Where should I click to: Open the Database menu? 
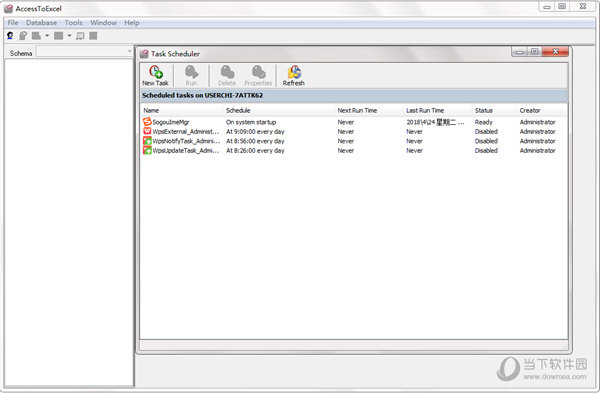41,23
